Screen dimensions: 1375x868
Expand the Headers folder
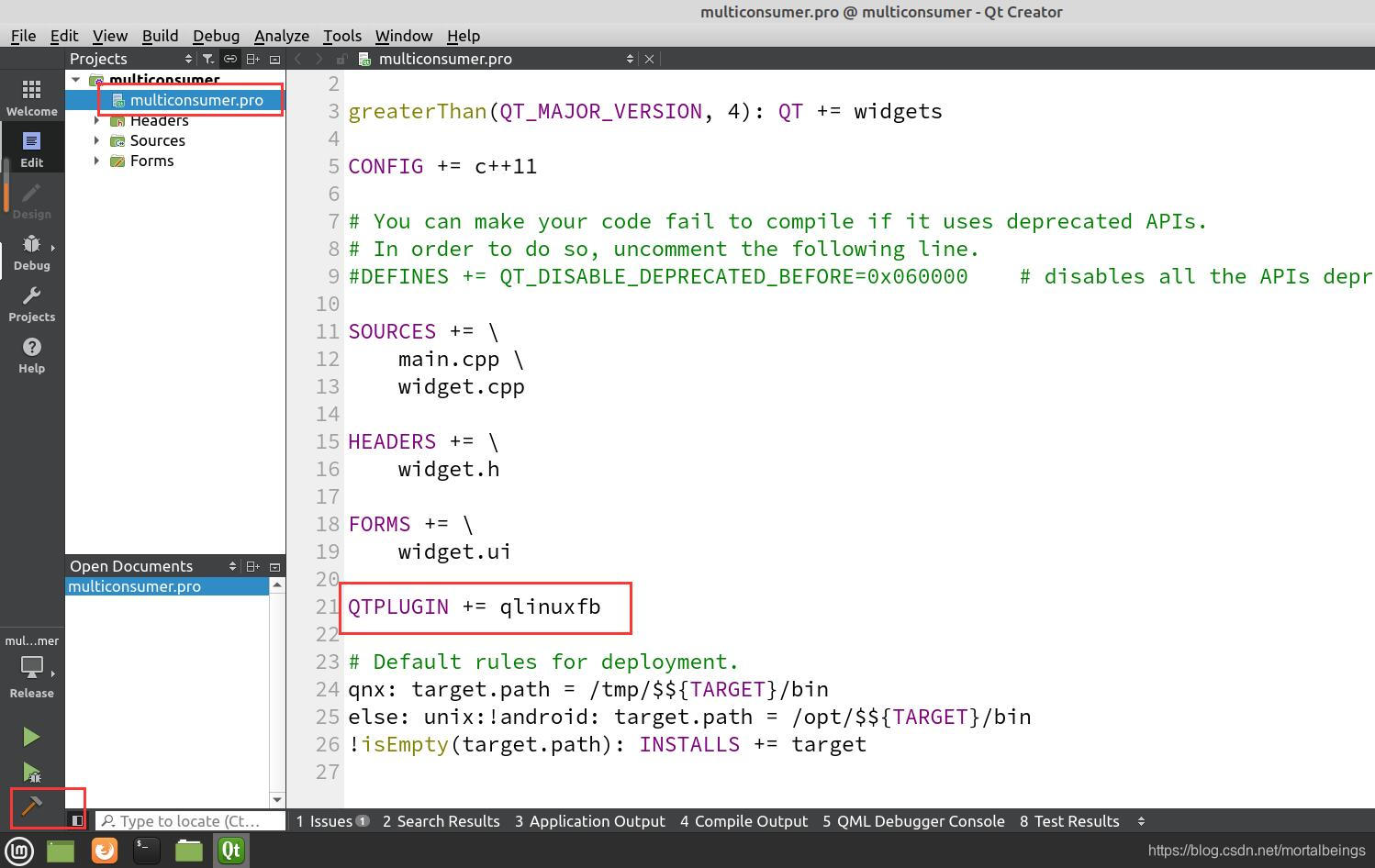(96, 120)
